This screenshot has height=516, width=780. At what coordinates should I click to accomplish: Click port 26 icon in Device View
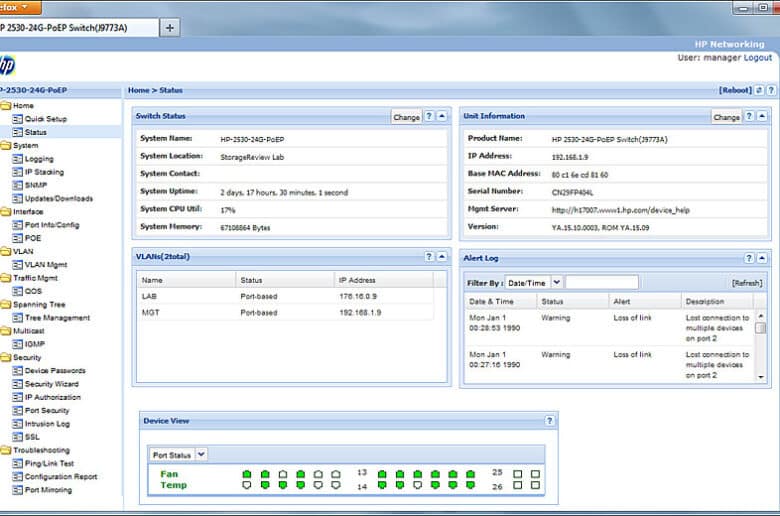point(517,485)
